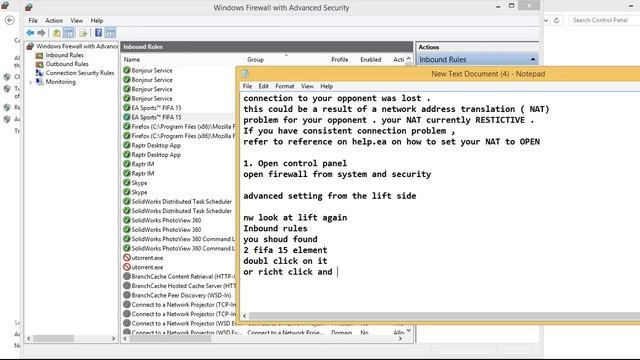Click Notepad line '1. Open control panel'
Image resolution: width=640 pixels, height=360 pixels.
click(295, 163)
